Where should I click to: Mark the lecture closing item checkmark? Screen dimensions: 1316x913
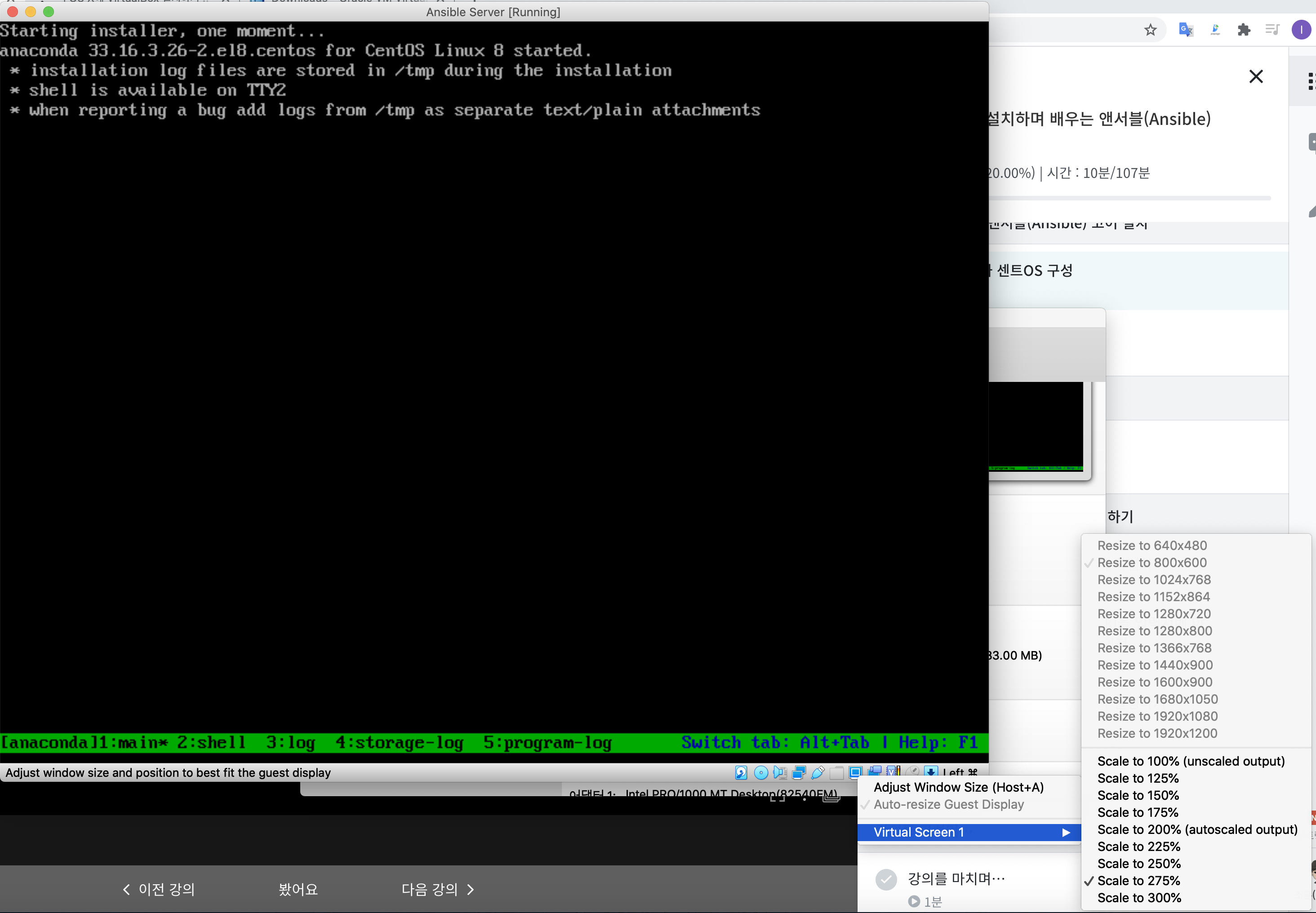[x=886, y=879]
